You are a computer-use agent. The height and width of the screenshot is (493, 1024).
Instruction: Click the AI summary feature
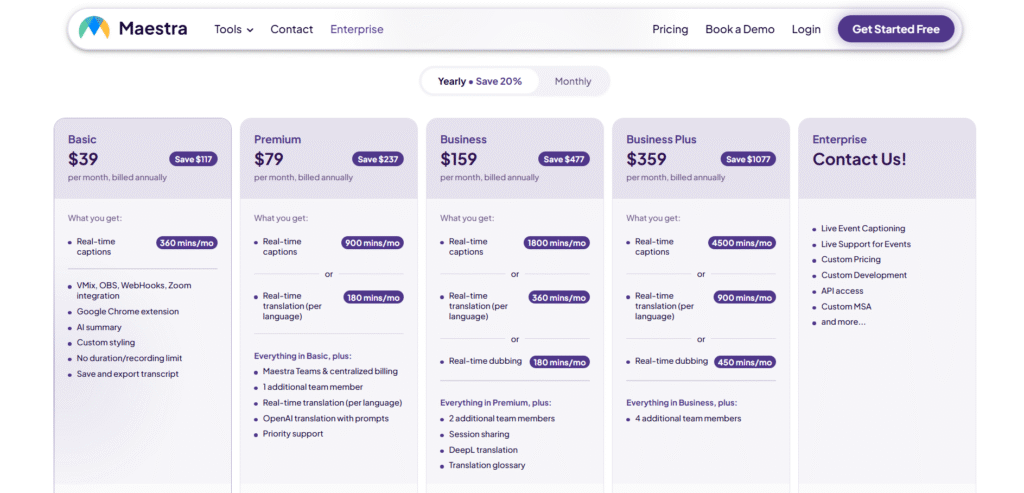tap(99, 327)
